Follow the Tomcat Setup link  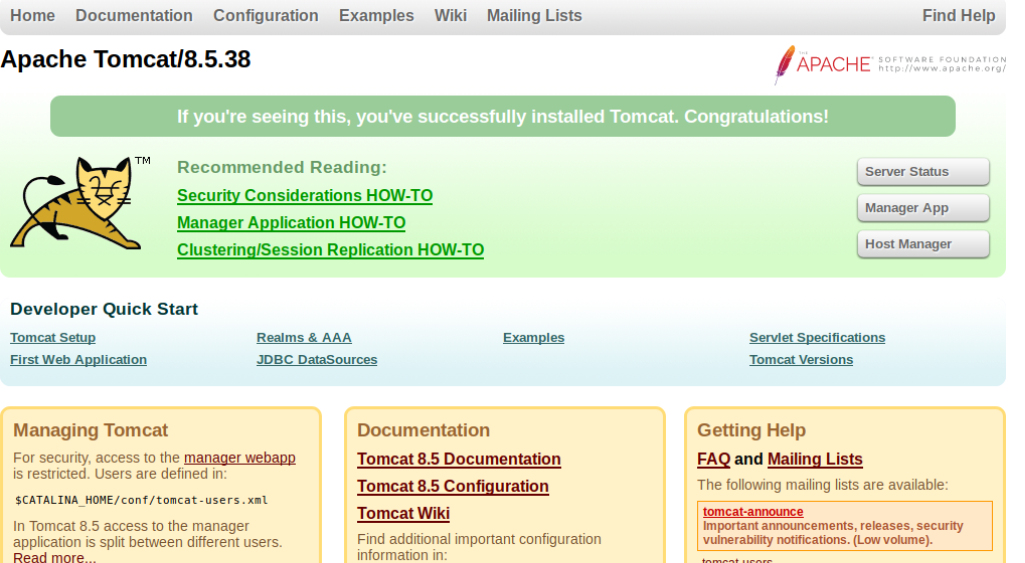click(x=53, y=337)
